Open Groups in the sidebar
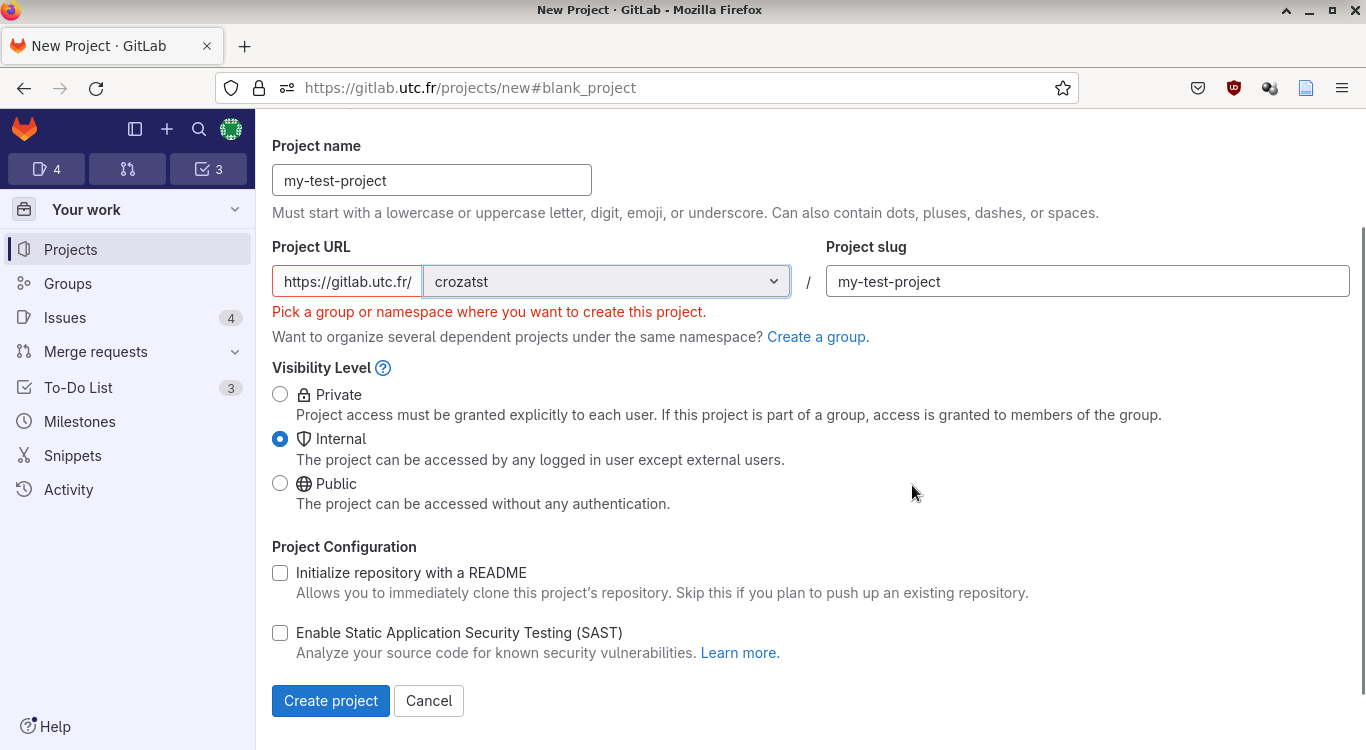The width and height of the screenshot is (1366, 750). tap(68, 284)
